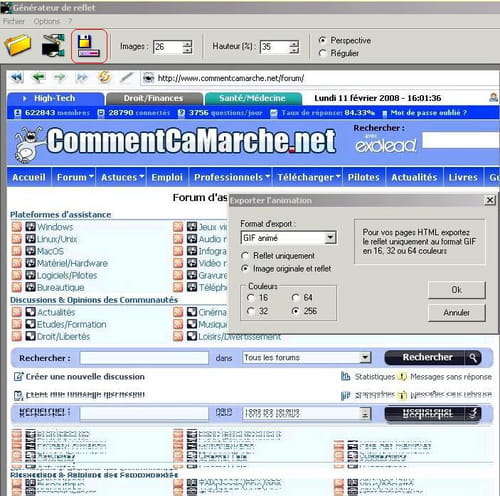Click the RSS icon beside Linux/Unix forum
500x496 pixels.
[16, 239]
